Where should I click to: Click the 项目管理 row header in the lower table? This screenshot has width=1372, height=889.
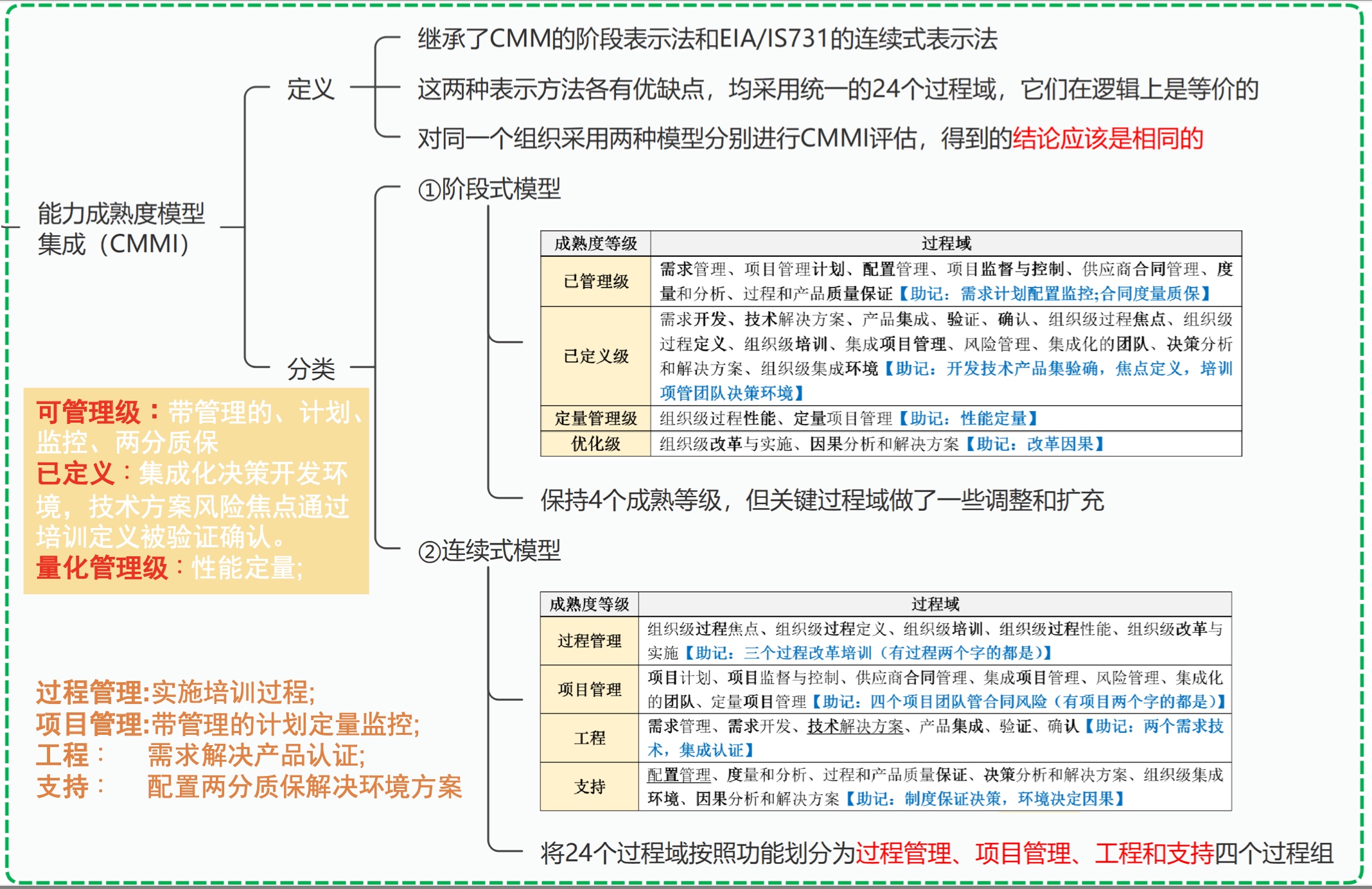coord(589,689)
